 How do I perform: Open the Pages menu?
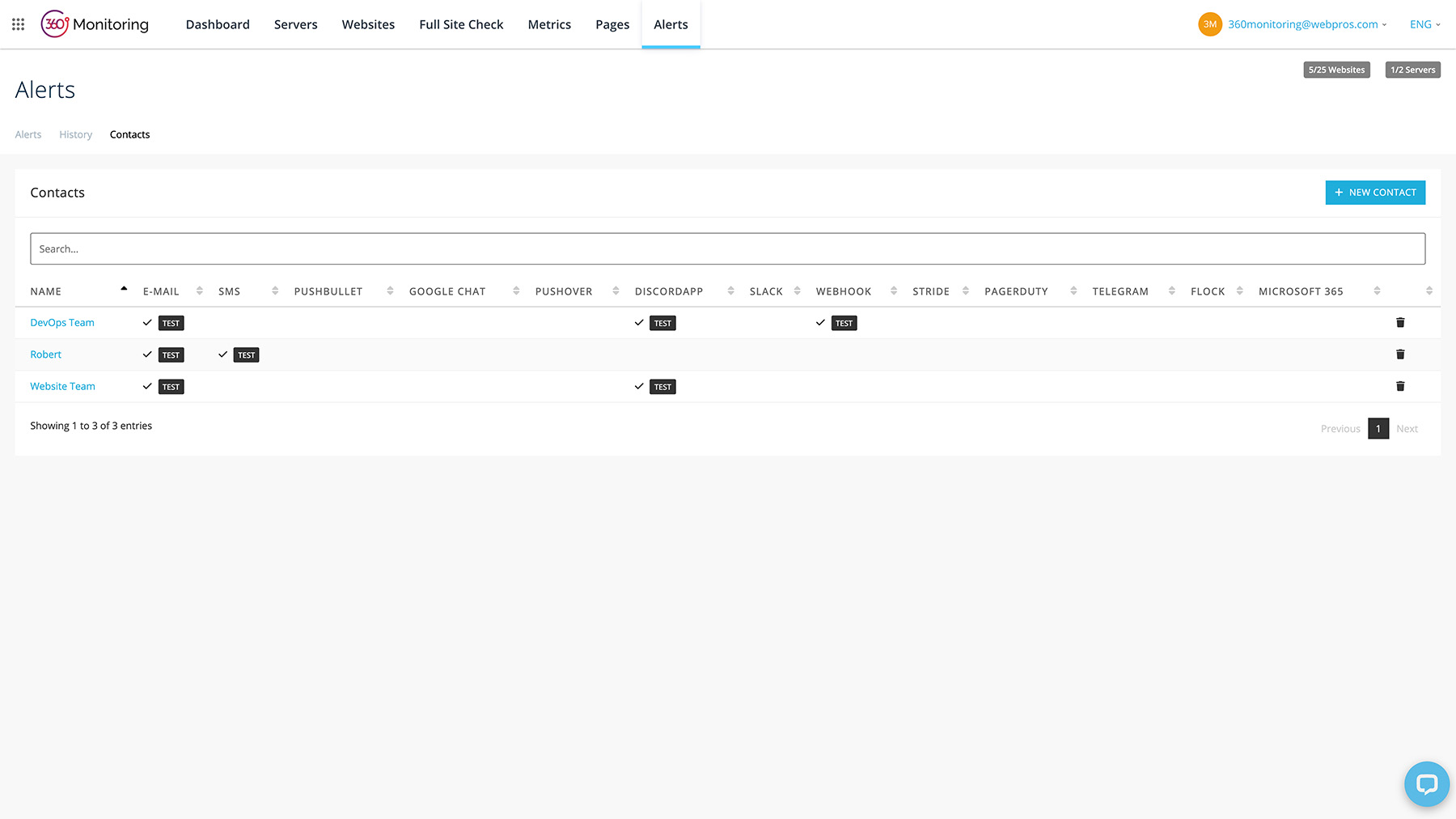612,24
